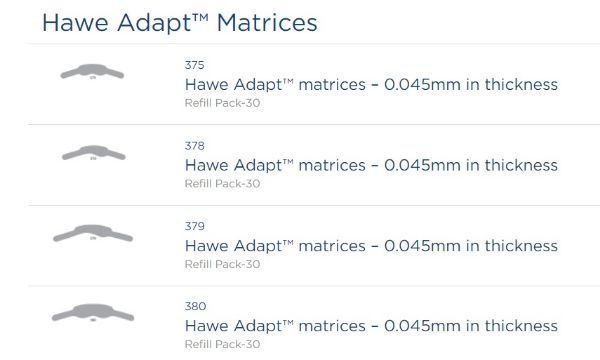Select product number 379 label
Viewport: 600px width, 360px height.
194,226
